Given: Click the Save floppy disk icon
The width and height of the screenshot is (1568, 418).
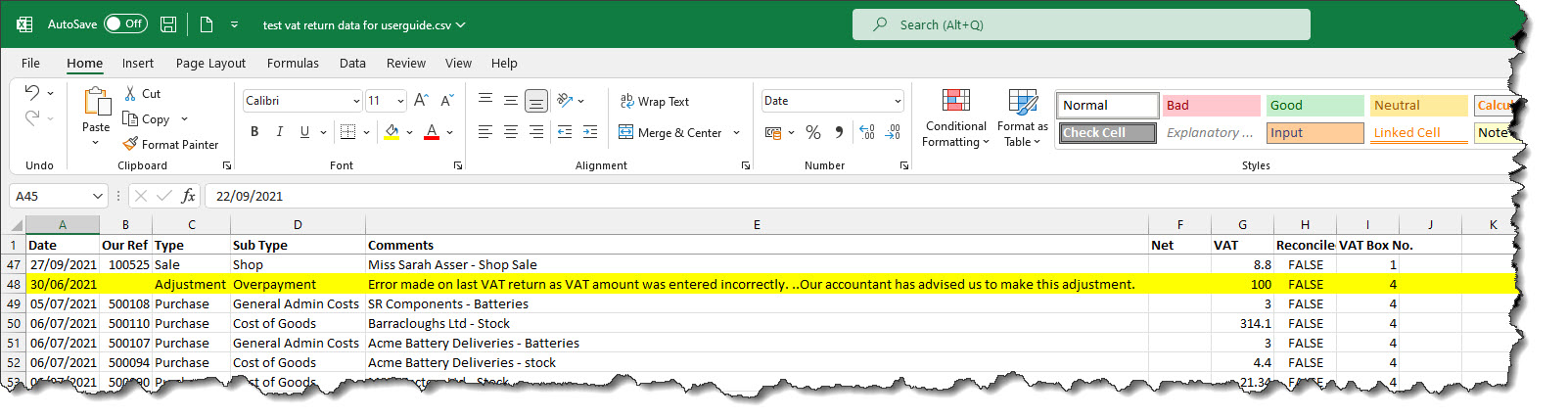Looking at the screenshot, I should pos(168,24).
